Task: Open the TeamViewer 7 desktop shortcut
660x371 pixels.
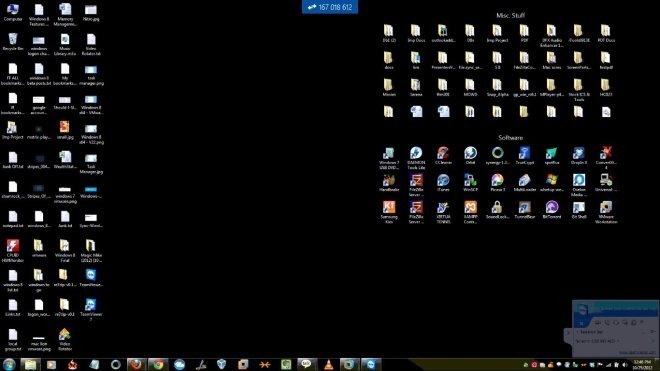Action: (91, 310)
